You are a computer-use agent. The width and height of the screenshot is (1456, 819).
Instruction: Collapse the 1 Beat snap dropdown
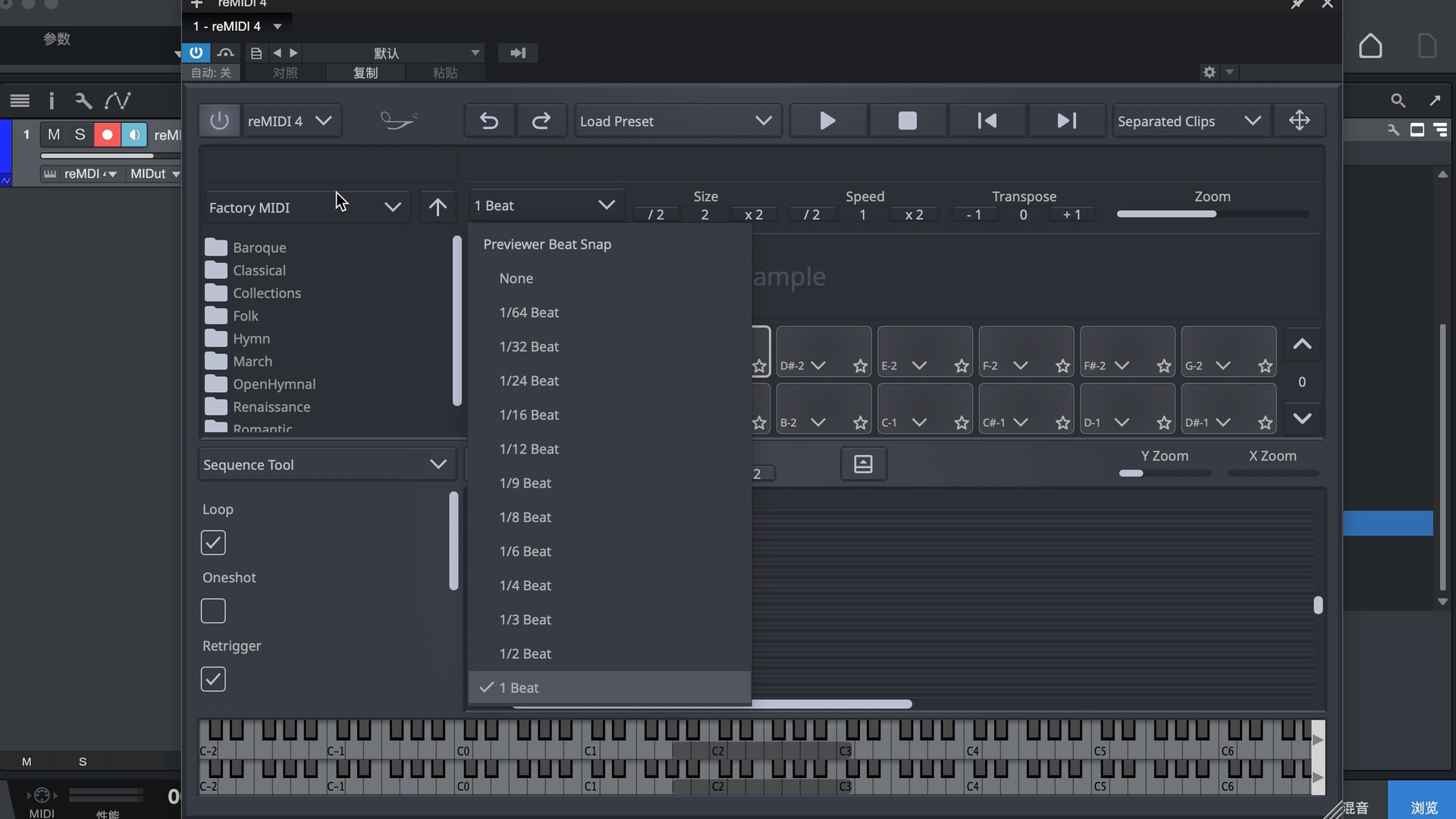pos(545,206)
